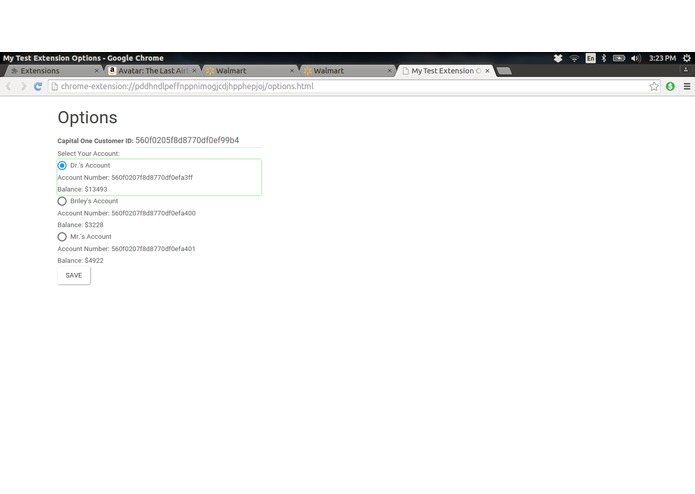Click Mr.'s Account label text
Screen dimensions: 695x494
tap(91, 237)
